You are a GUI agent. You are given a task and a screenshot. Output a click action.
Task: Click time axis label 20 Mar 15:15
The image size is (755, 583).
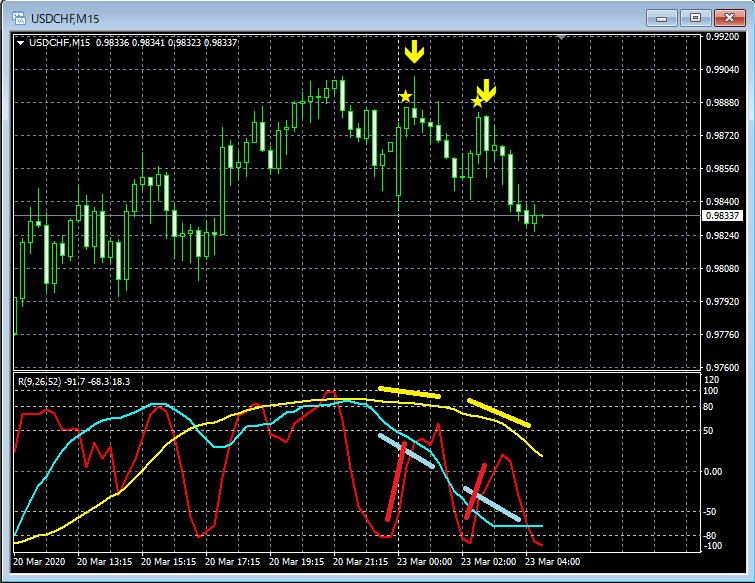tap(169, 562)
